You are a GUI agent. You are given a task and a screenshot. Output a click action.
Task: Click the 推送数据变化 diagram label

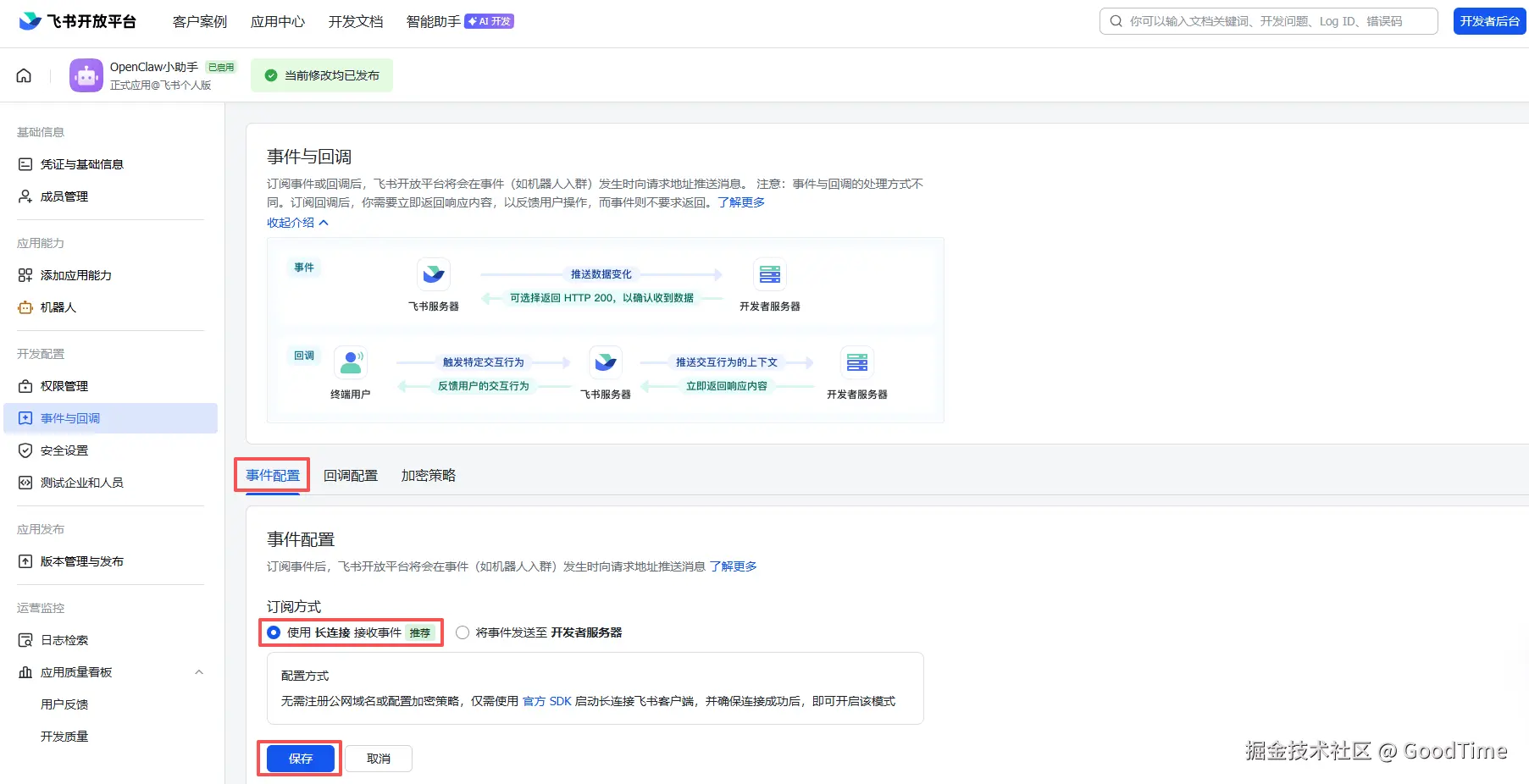[x=601, y=274]
